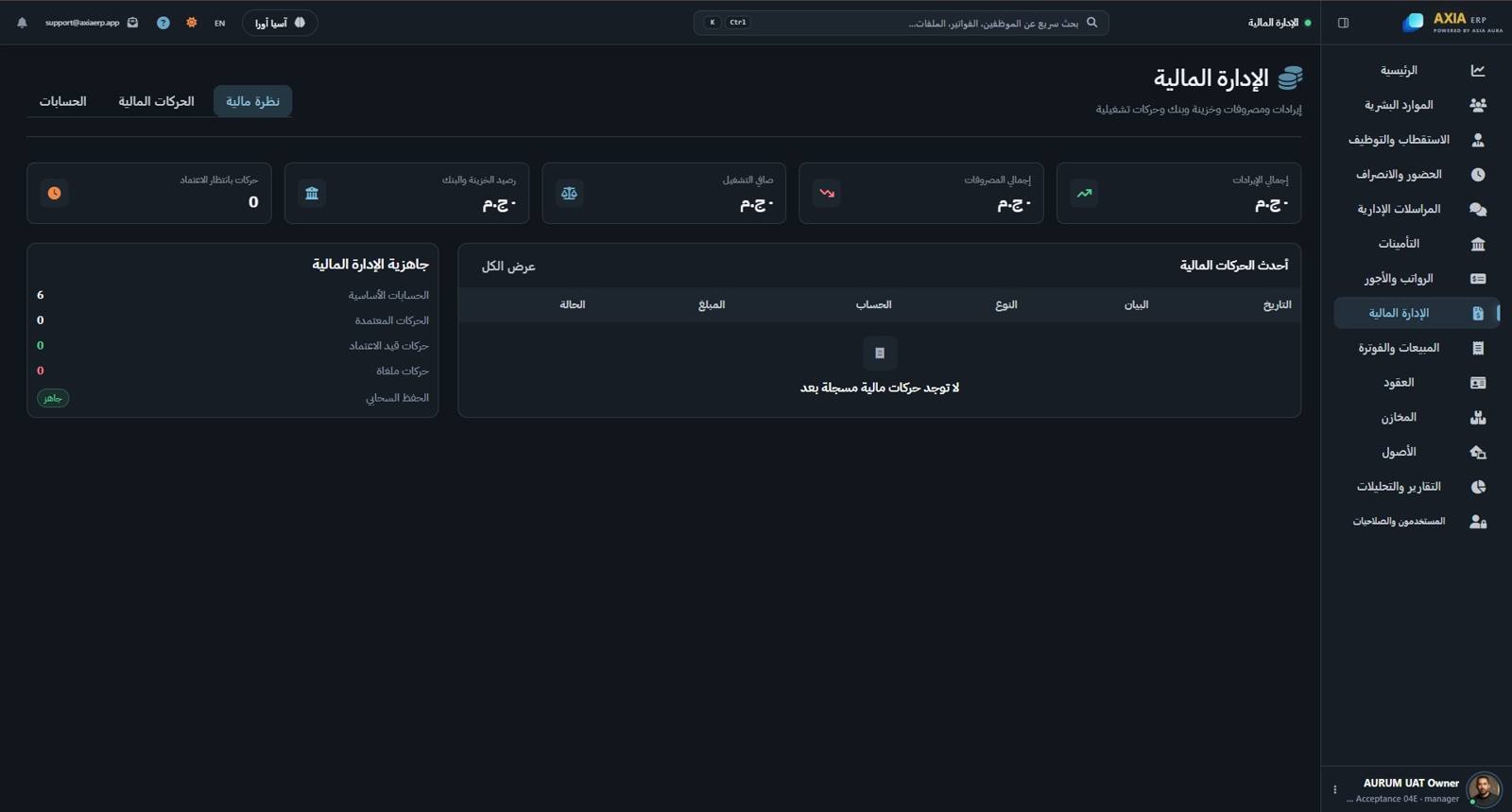Open الرئيسية dashboard from sidebar
This screenshot has width=1512, height=812.
(1416, 70)
